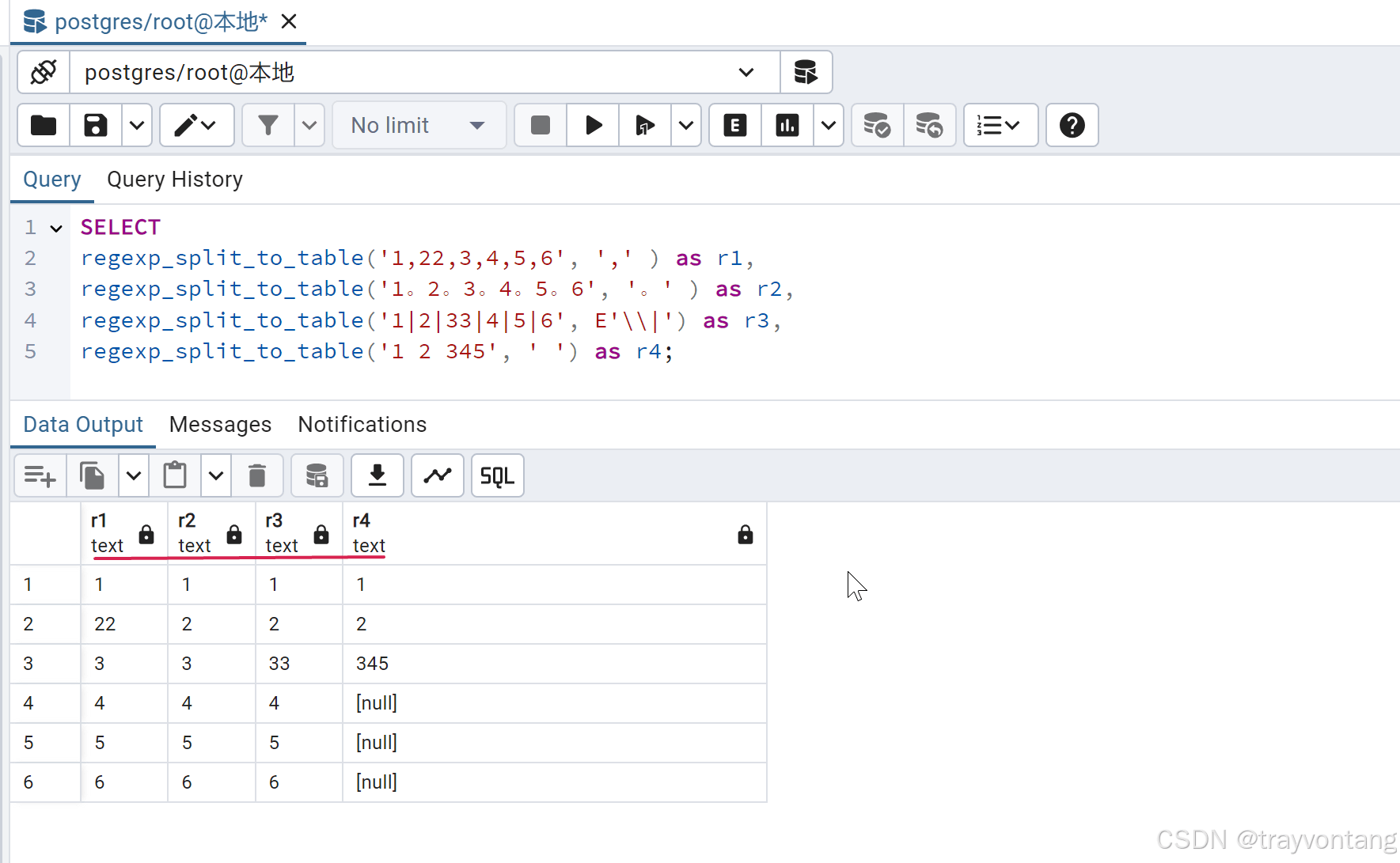
Task: Click the [null] cell in row 6
Action: pyautogui.click(x=555, y=782)
